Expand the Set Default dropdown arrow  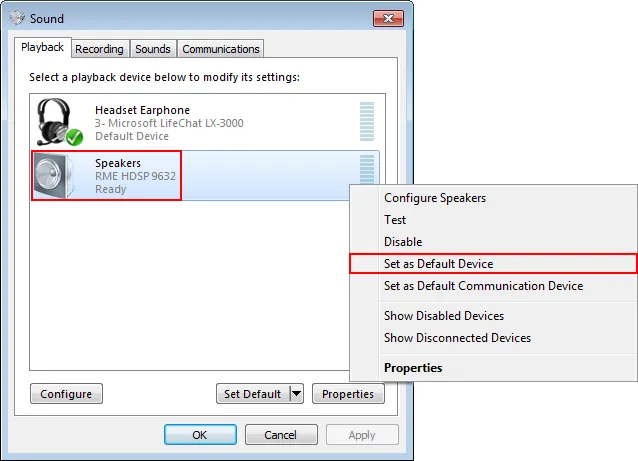click(296, 394)
